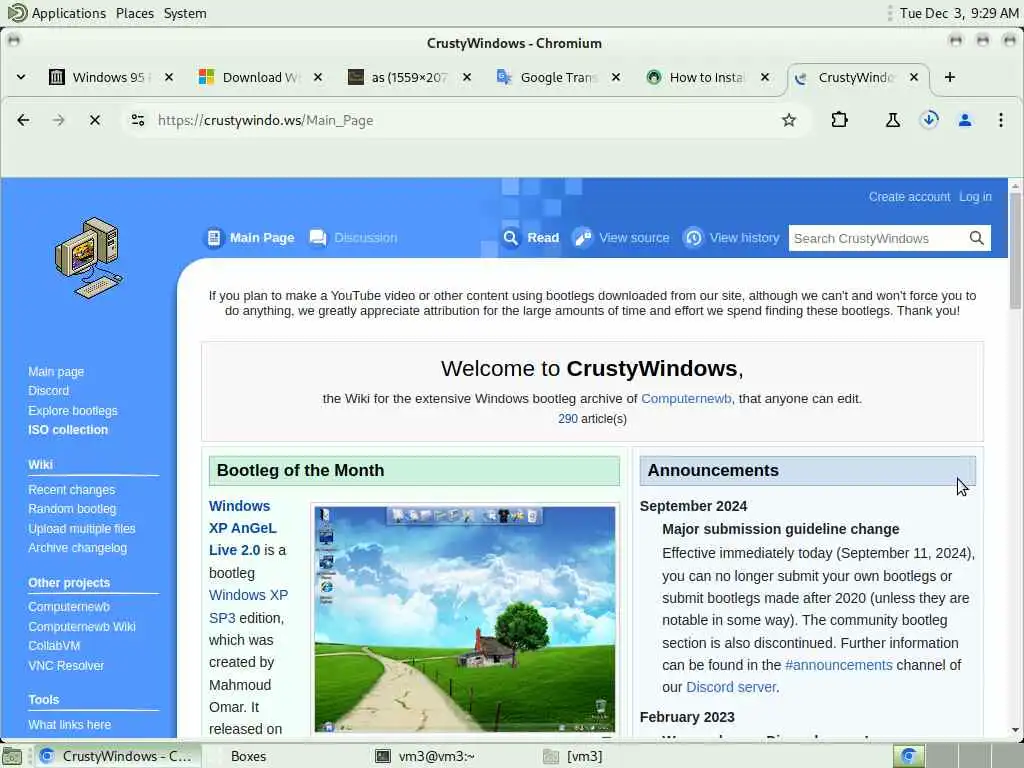The height and width of the screenshot is (768, 1024).
Task: Open Upload multiple files link
Action: [82, 528]
